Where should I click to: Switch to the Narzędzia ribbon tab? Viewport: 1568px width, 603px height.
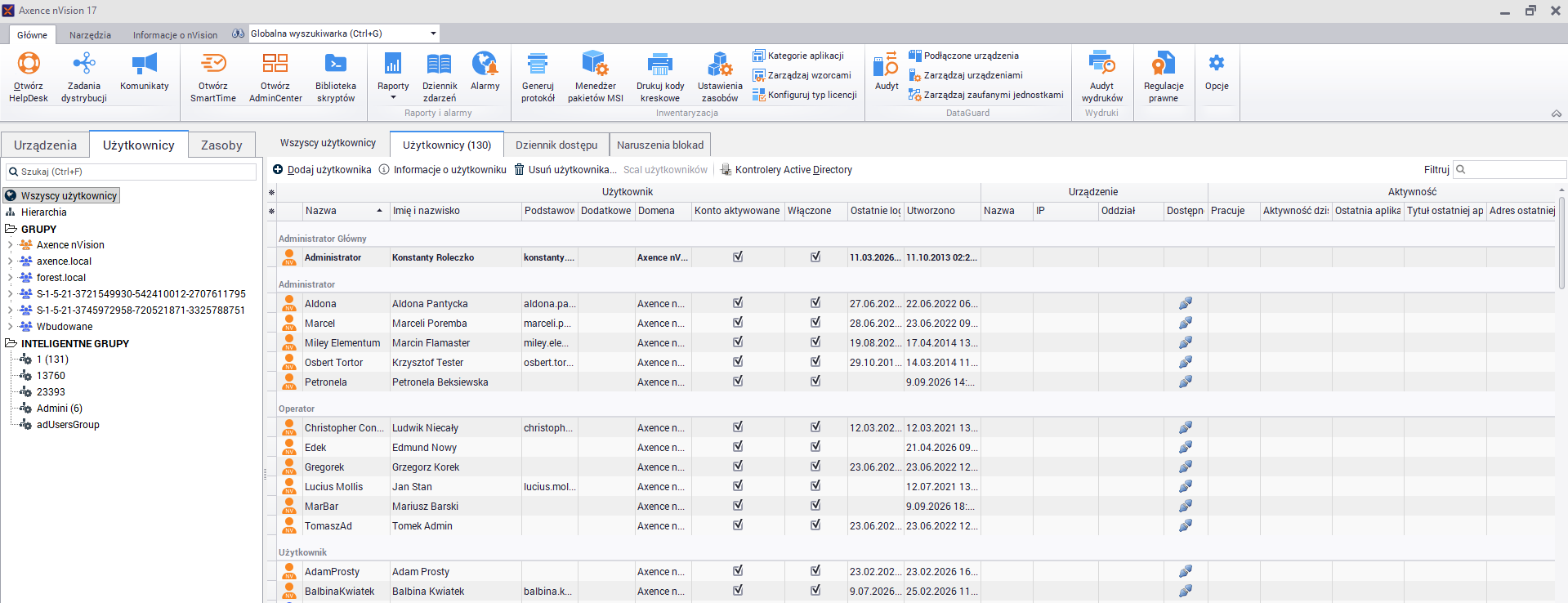point(90,35)
